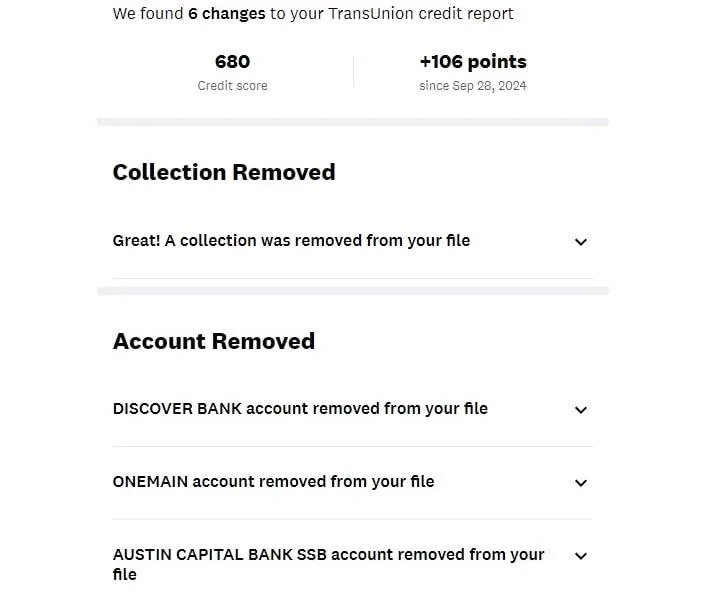Select the Account Removed section heading
This screenshot has height=603, width=706.
coord(214,341)
